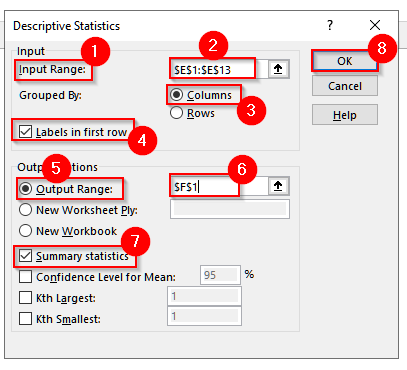Viewport: 407px width, 370px height.
Task: Click the OK button
Action: click(345, 61)
